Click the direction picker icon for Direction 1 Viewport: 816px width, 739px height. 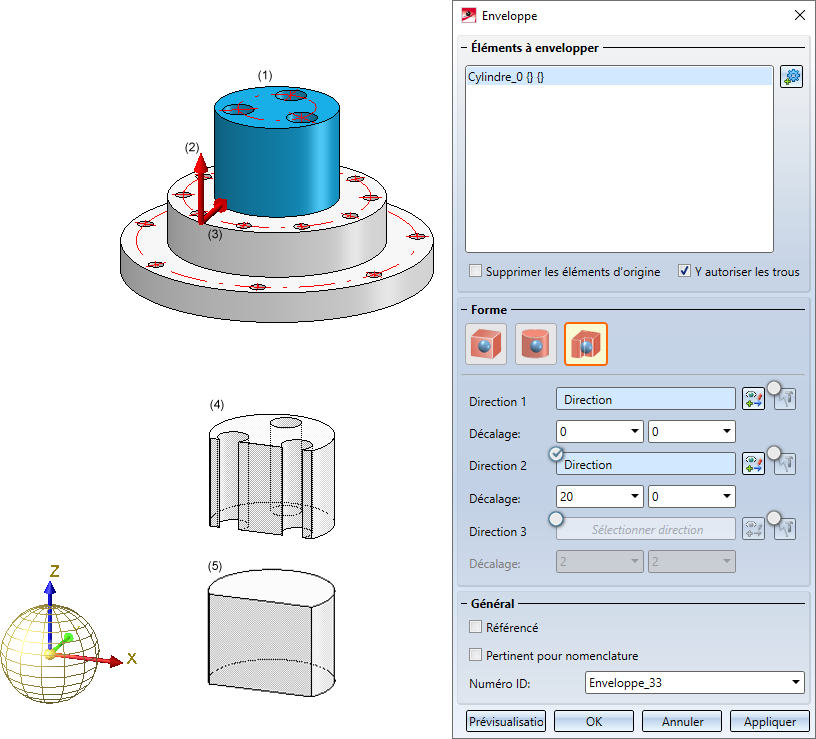pos(753,400)
